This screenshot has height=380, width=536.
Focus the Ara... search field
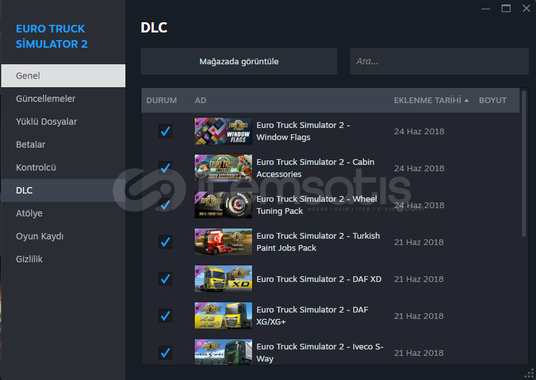click(x=439, y=61)
